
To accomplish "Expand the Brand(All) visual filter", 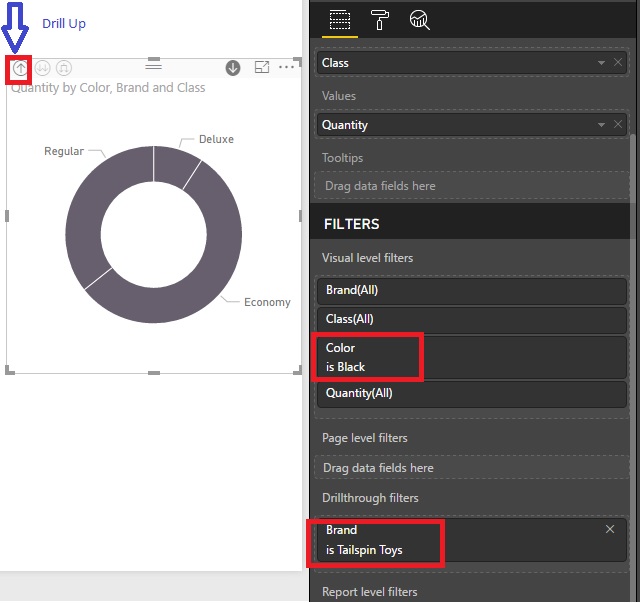I will (x=472, y=291).
